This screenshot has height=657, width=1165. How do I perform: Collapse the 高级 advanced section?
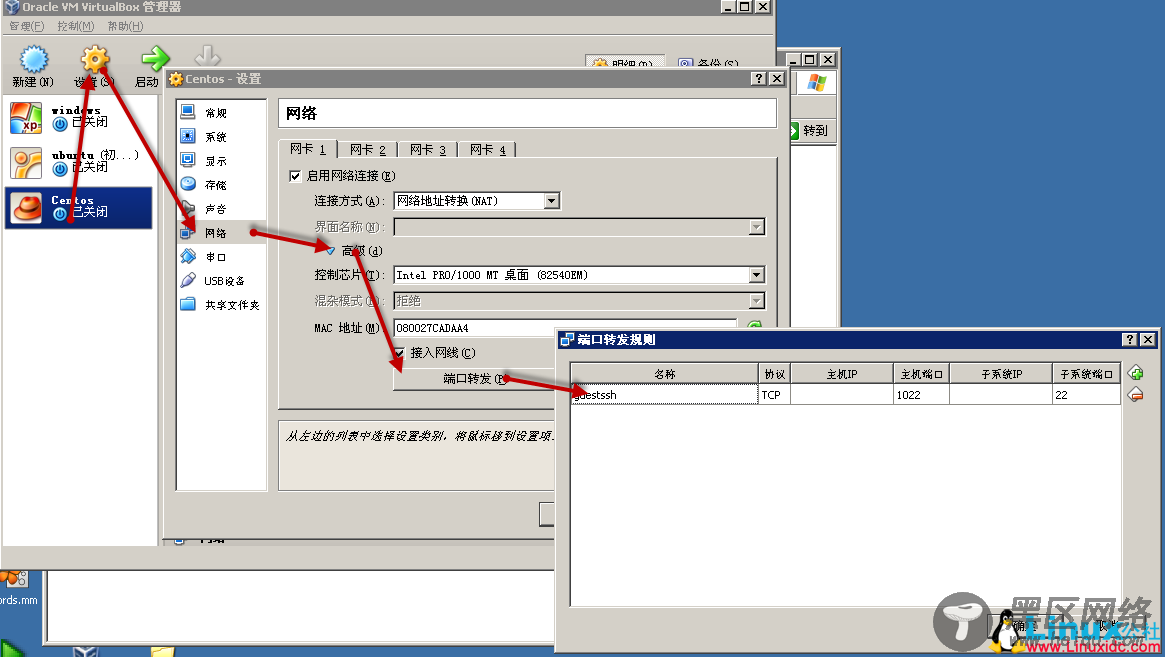click(x=331, y=251)
